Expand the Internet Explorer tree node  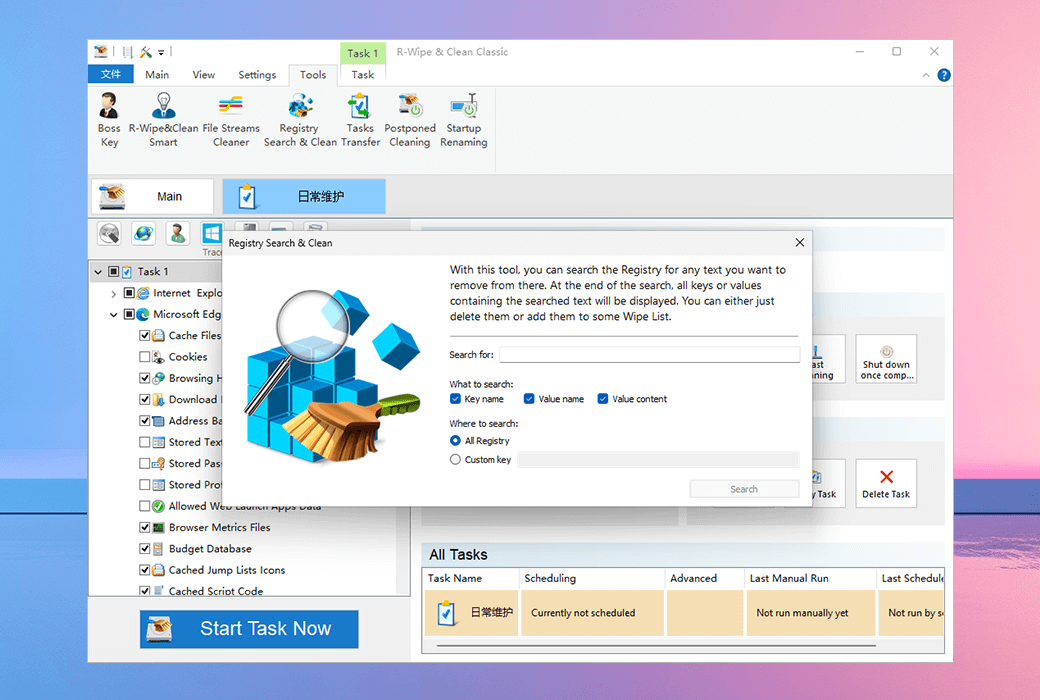(114, 294)
